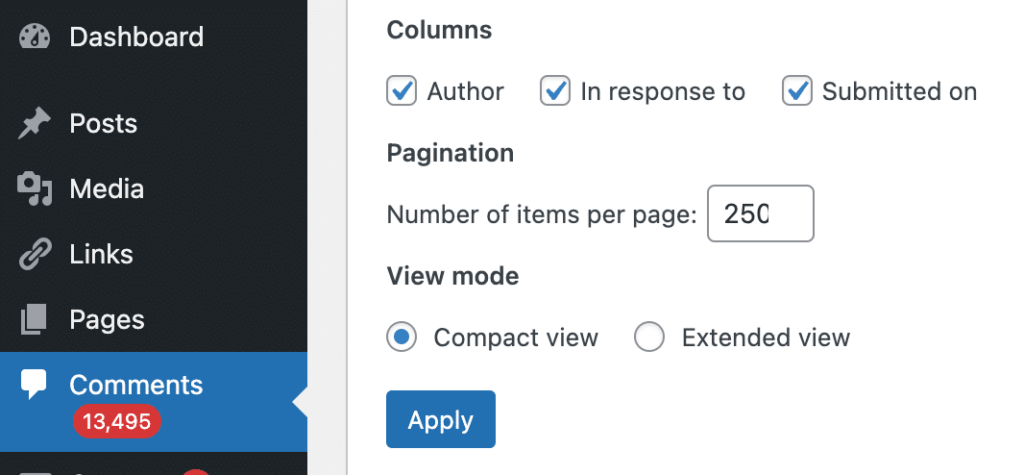
Task: Toggle the In response to column checkbox
Action: click(555, 92)
